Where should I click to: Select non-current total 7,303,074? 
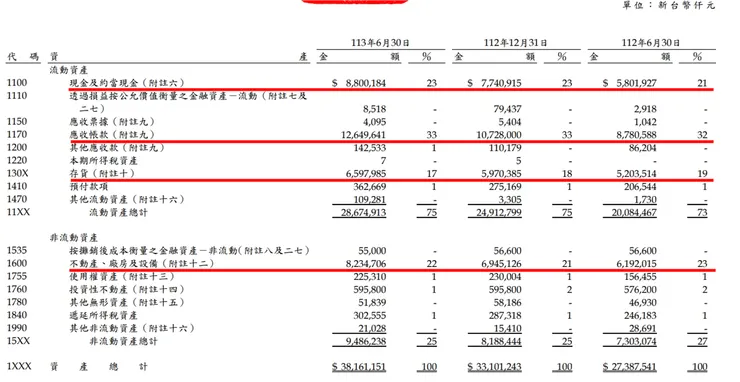636,341
